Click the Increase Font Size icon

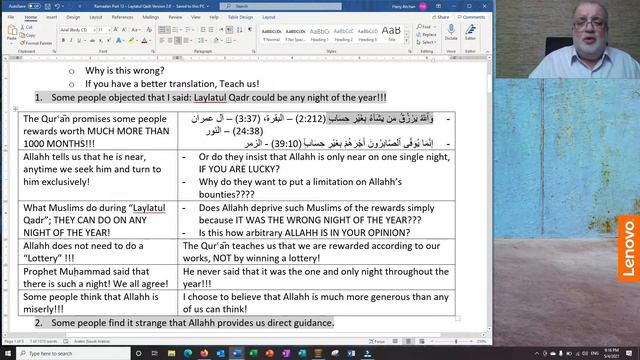tap(116, 30)
